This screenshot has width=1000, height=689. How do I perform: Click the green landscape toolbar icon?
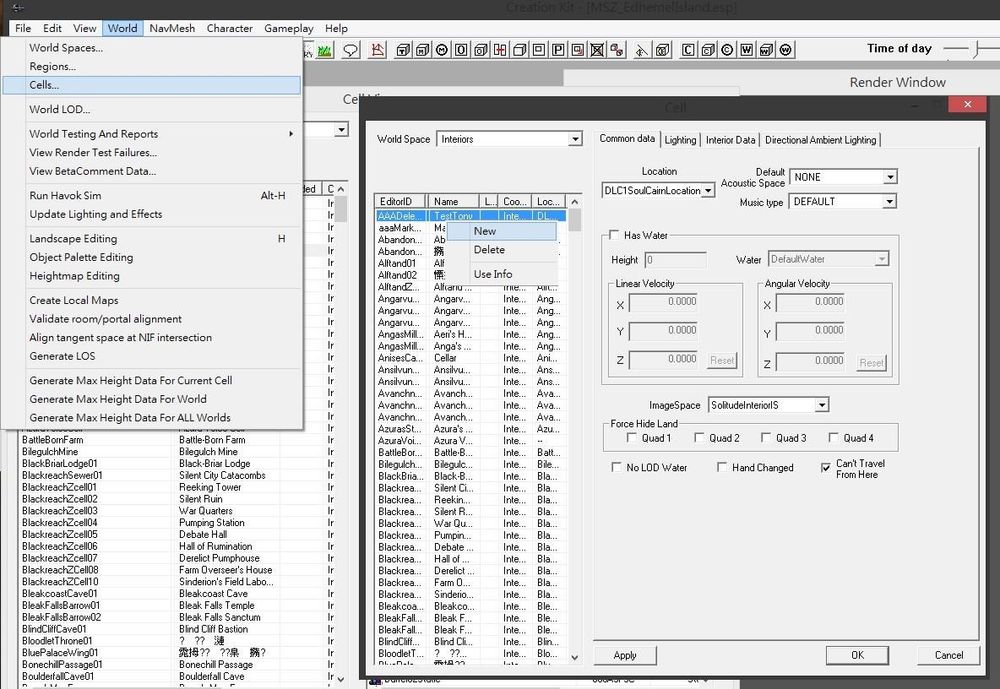[326, 50]
